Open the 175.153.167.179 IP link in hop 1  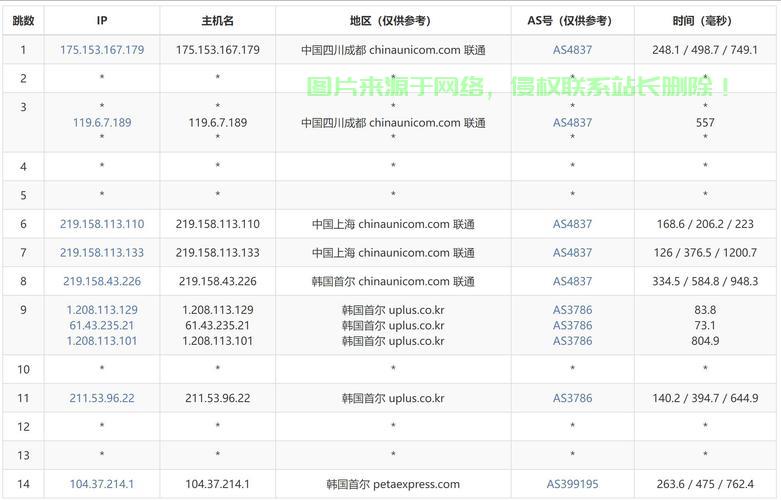pyautogui.click(x=102, y=50)
